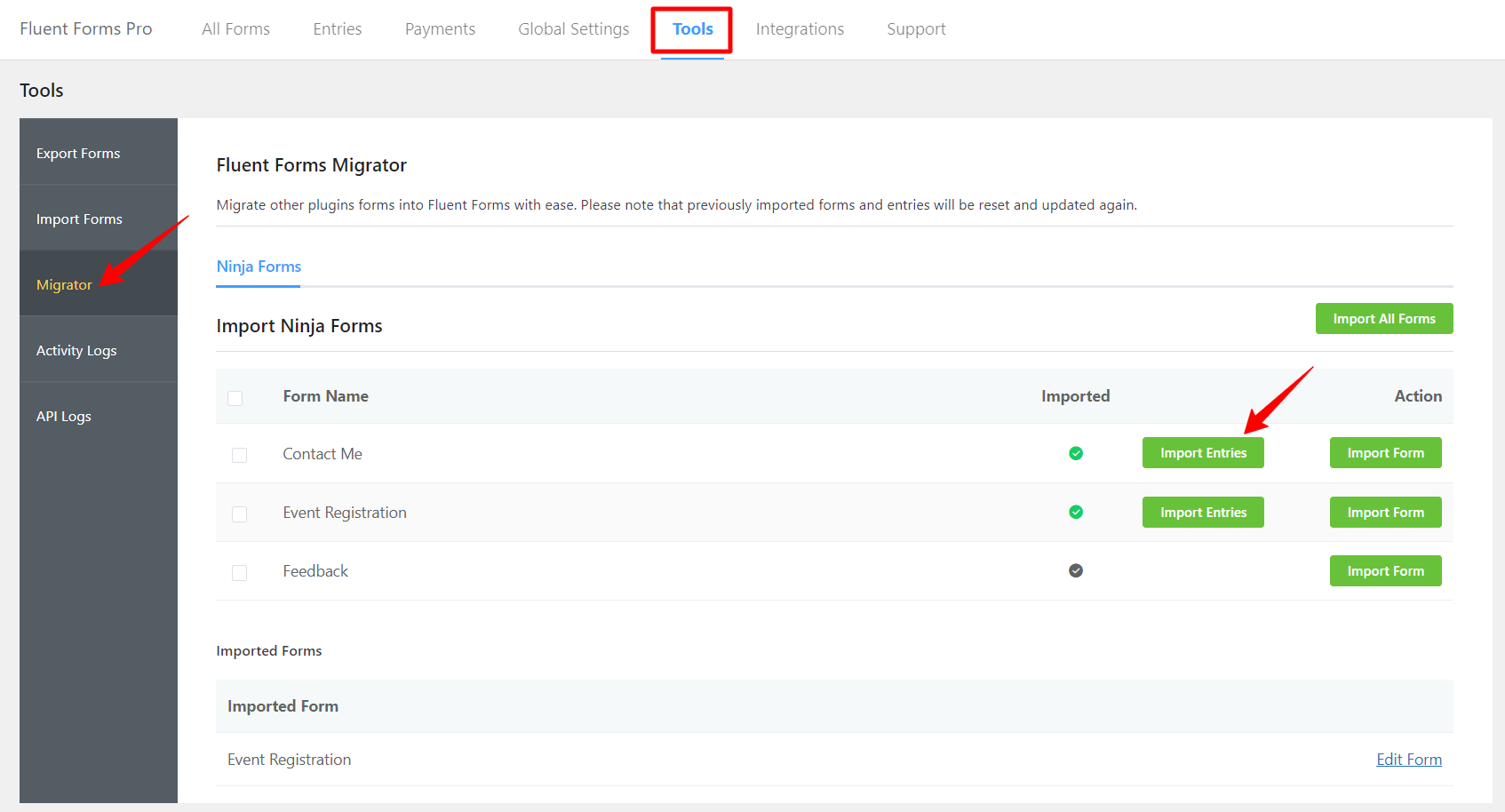Screen dimensions: 1505x812
Task: Click the Import Ninja Forms heading
Action: [x=299, y=326]
